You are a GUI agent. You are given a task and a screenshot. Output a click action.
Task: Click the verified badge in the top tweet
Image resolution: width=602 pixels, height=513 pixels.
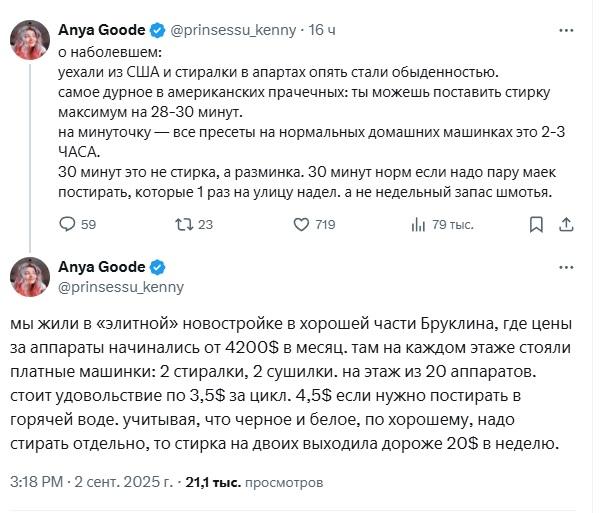click(157, 30)
